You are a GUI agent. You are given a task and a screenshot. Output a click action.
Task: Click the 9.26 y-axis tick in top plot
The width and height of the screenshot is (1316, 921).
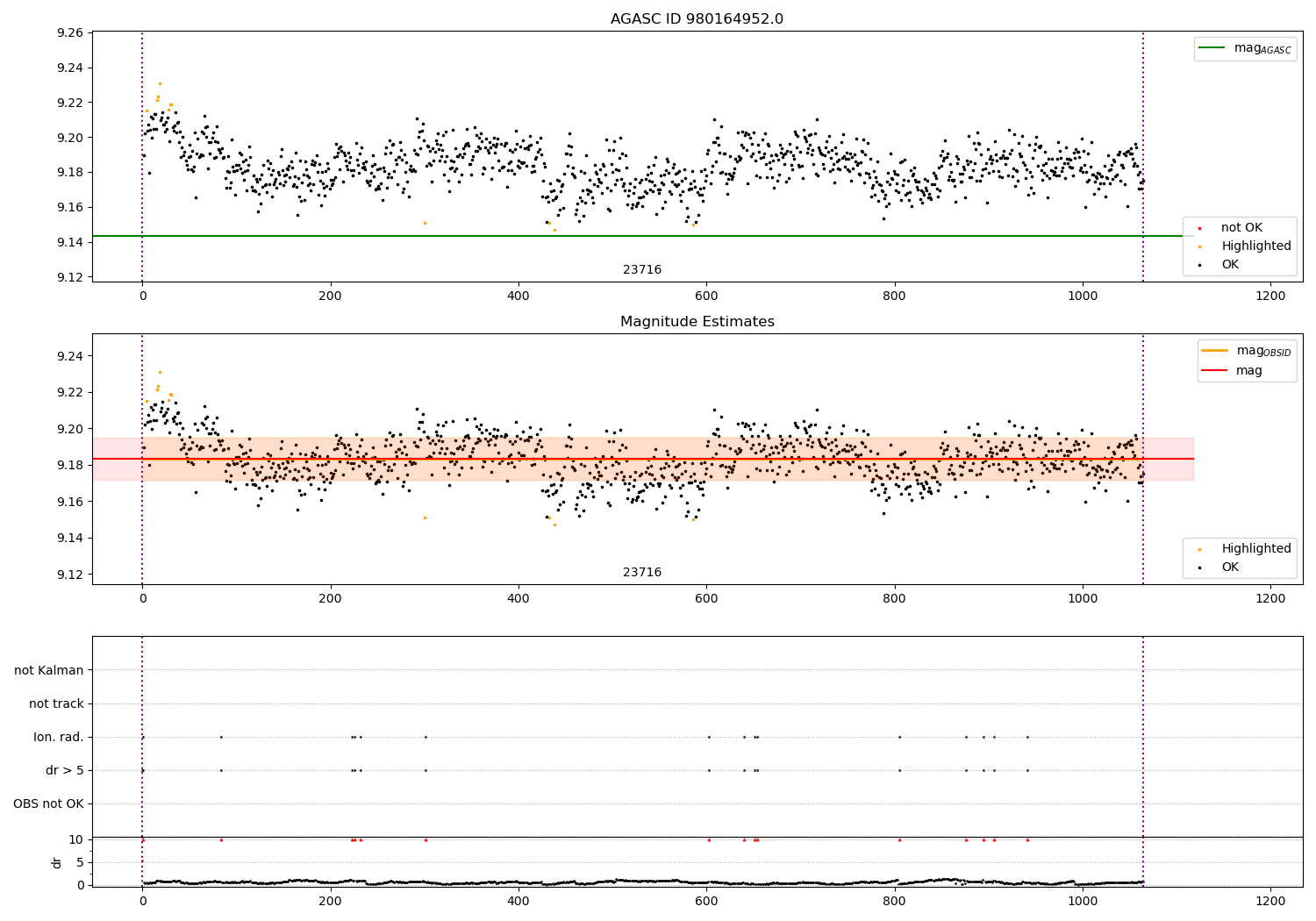pyautogui.click(x=70, y=32)
